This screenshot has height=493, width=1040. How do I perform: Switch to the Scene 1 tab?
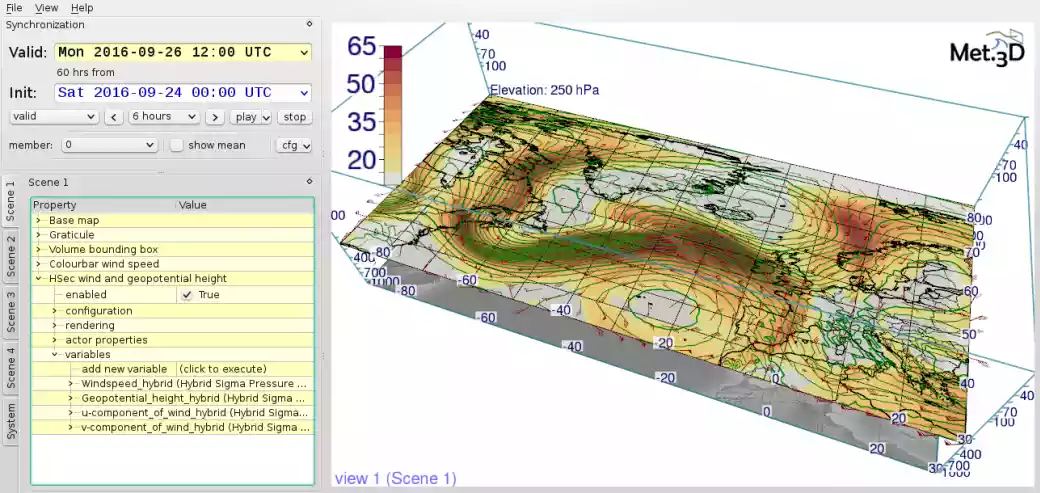[11, 202]
